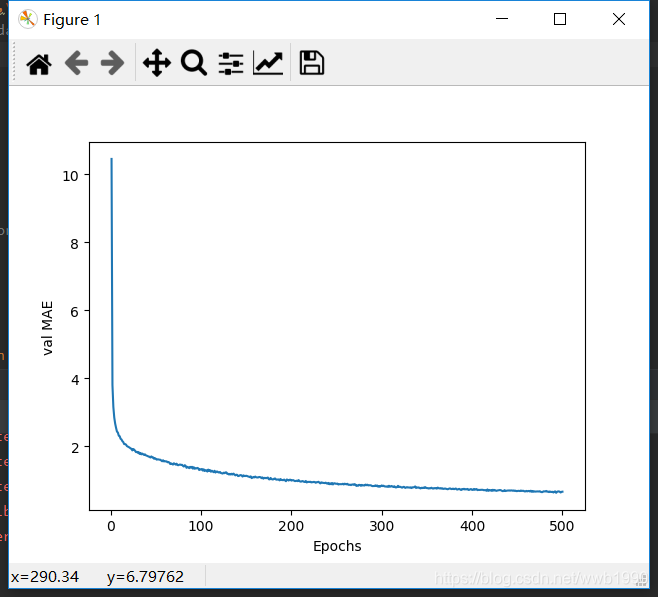Open the Edit axis and curve parameters tool
This screenshot has height=597, width=658.
pos(268,63)
